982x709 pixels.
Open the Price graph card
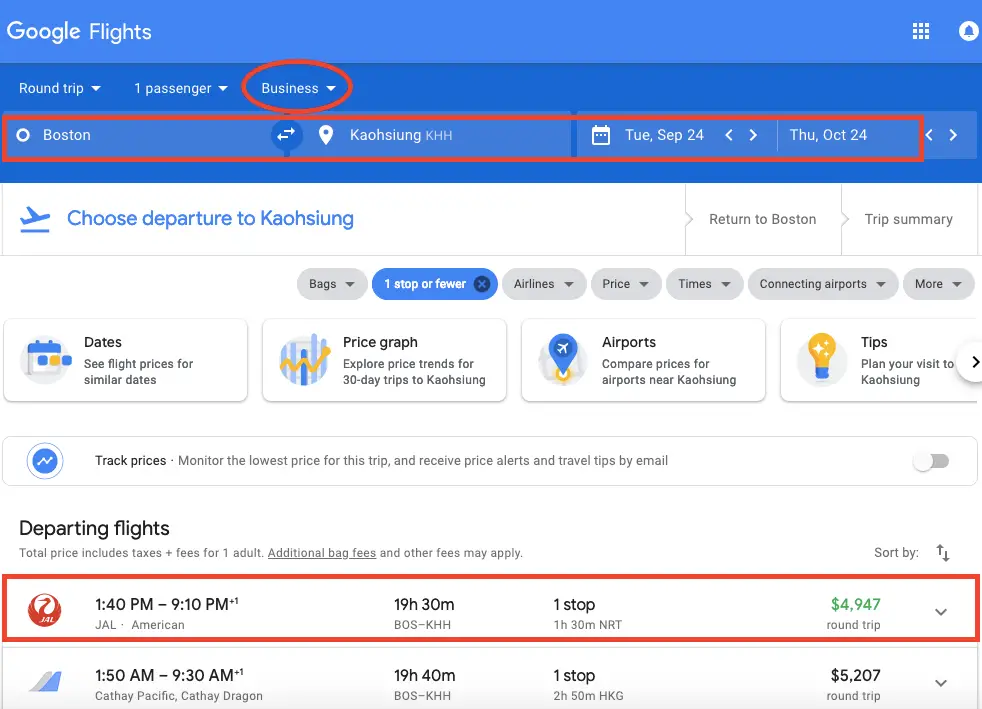click(384, 360)
